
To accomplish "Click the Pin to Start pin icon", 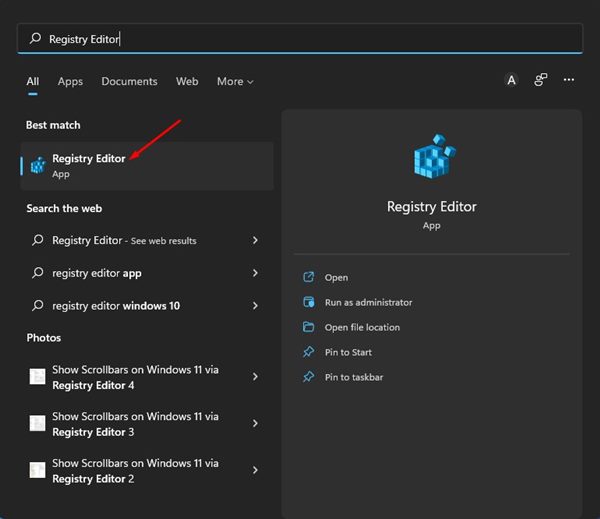I will tap(309, 352).
